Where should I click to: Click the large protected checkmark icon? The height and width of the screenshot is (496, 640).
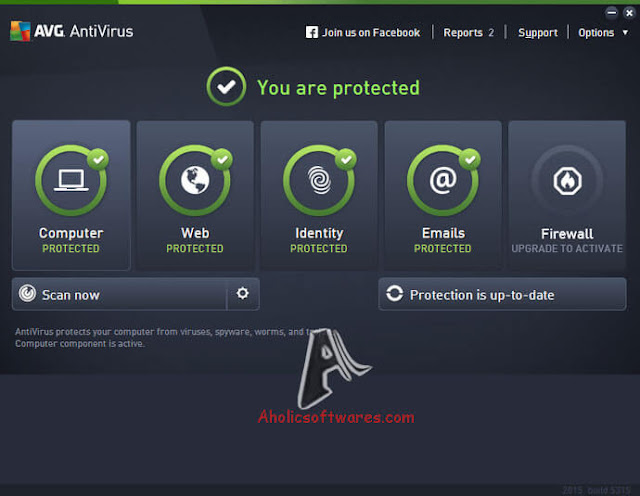coord(226,87)
